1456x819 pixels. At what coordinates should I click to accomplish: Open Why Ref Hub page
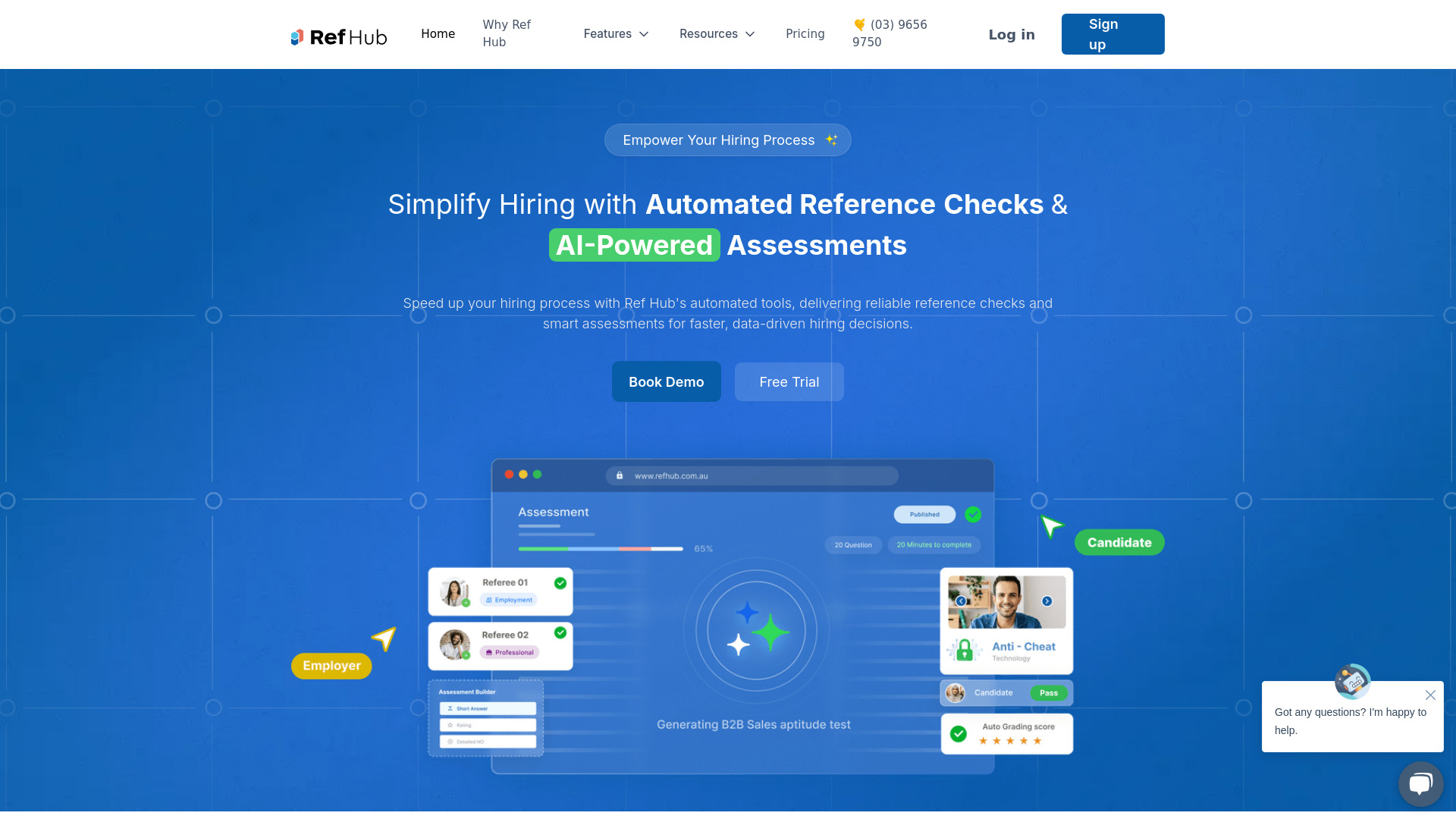point(507,33)
